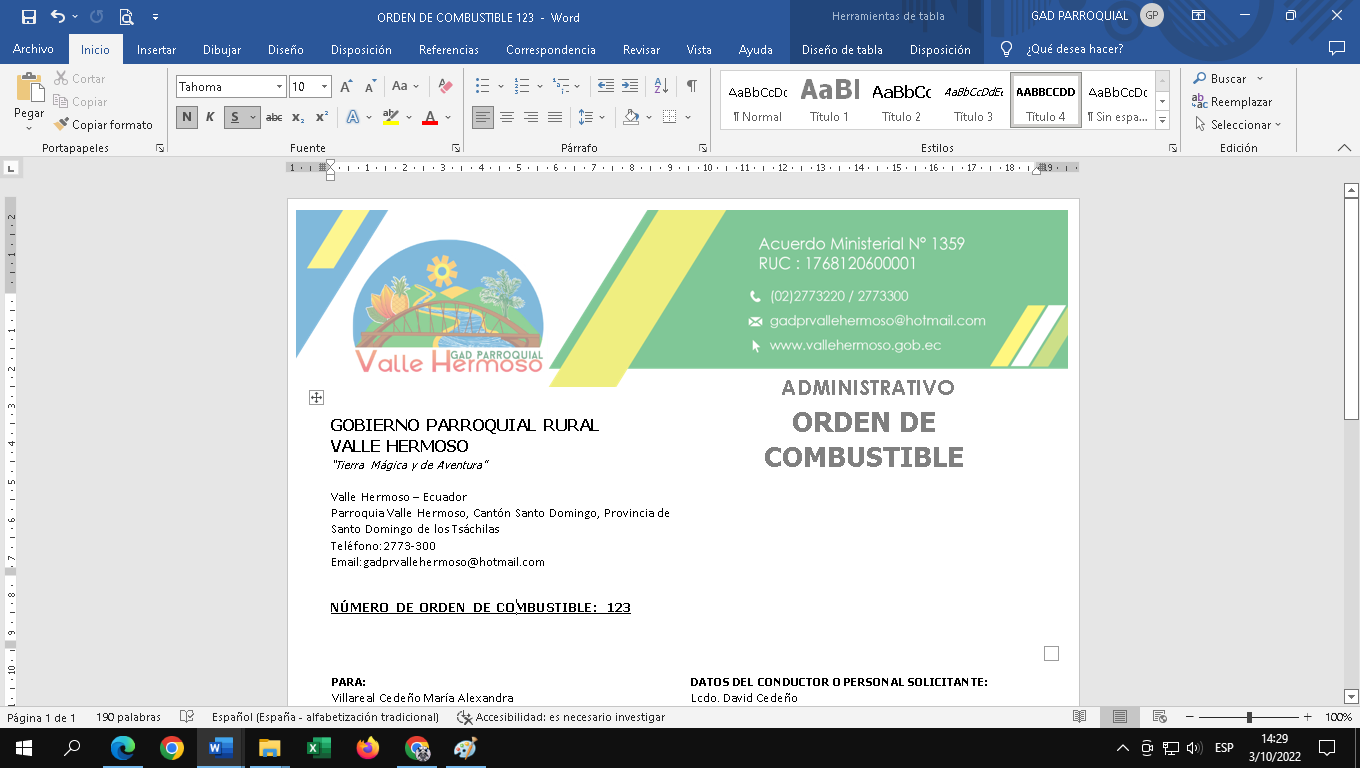Toggle Bold formatting button

[186, 117]
